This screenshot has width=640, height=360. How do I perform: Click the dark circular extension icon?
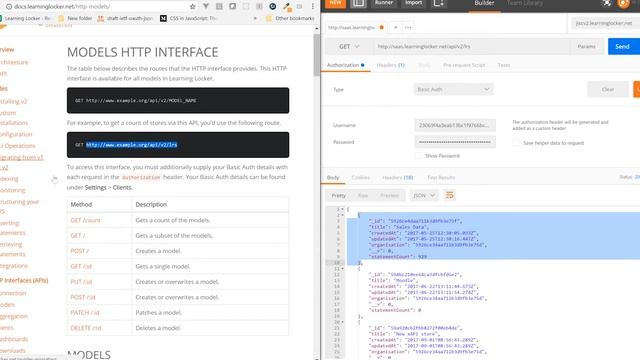pyautogui.click(x=273, y=6)
